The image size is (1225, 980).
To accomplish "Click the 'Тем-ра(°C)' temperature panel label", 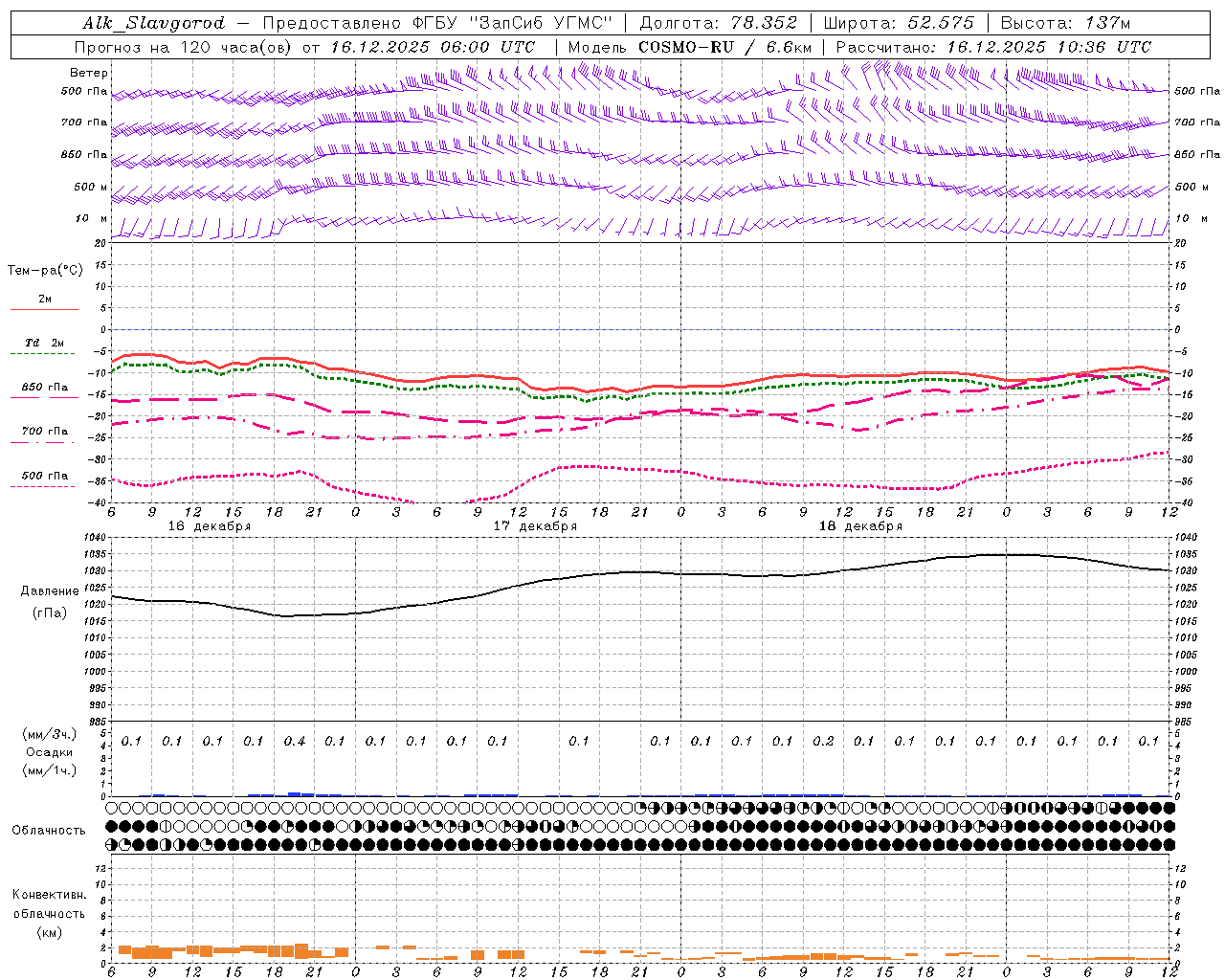I will pos(45,271).
